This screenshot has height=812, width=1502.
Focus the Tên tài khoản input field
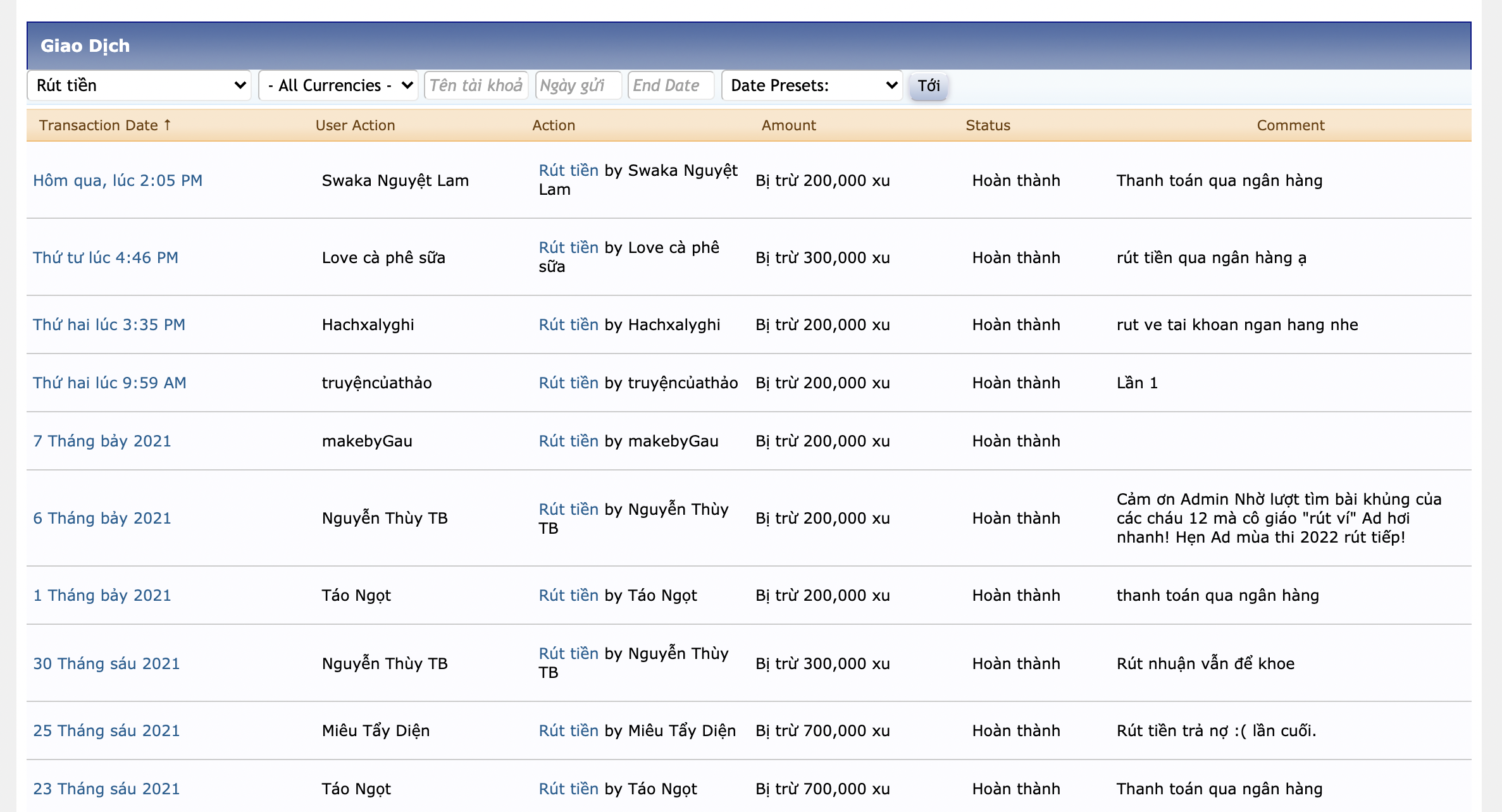(x=476, y=85)
